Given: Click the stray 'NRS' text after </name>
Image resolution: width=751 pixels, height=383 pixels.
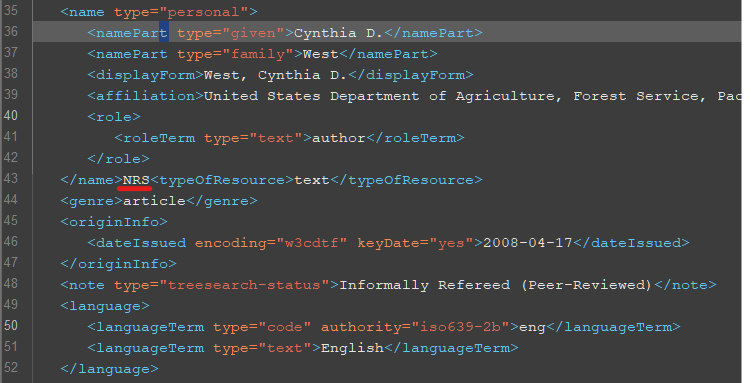Looking at the screenshot, I should point(137,180).
